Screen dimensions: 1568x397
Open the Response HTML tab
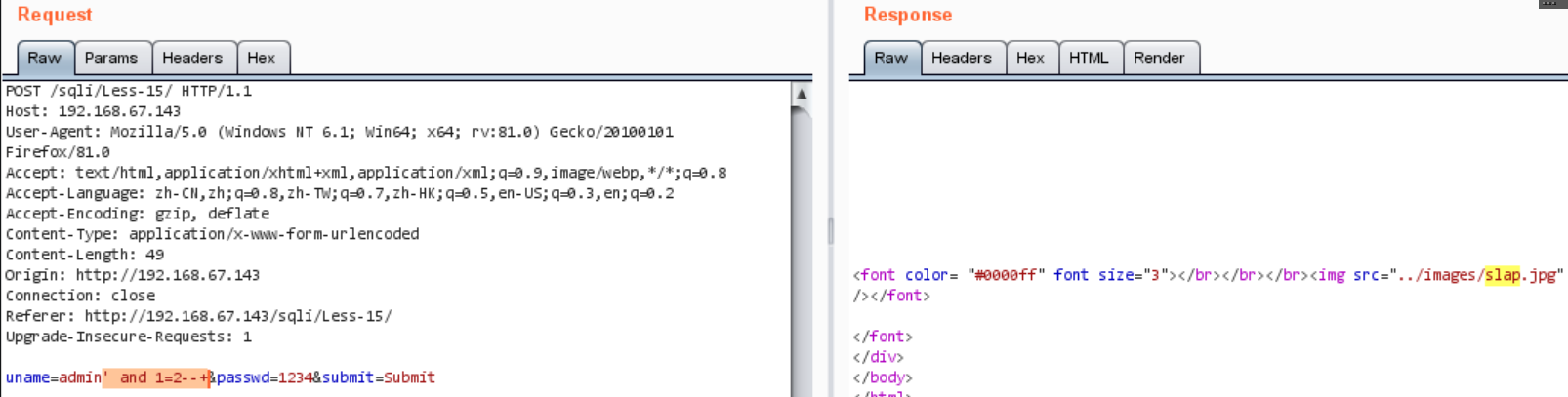pos(1089,59)
